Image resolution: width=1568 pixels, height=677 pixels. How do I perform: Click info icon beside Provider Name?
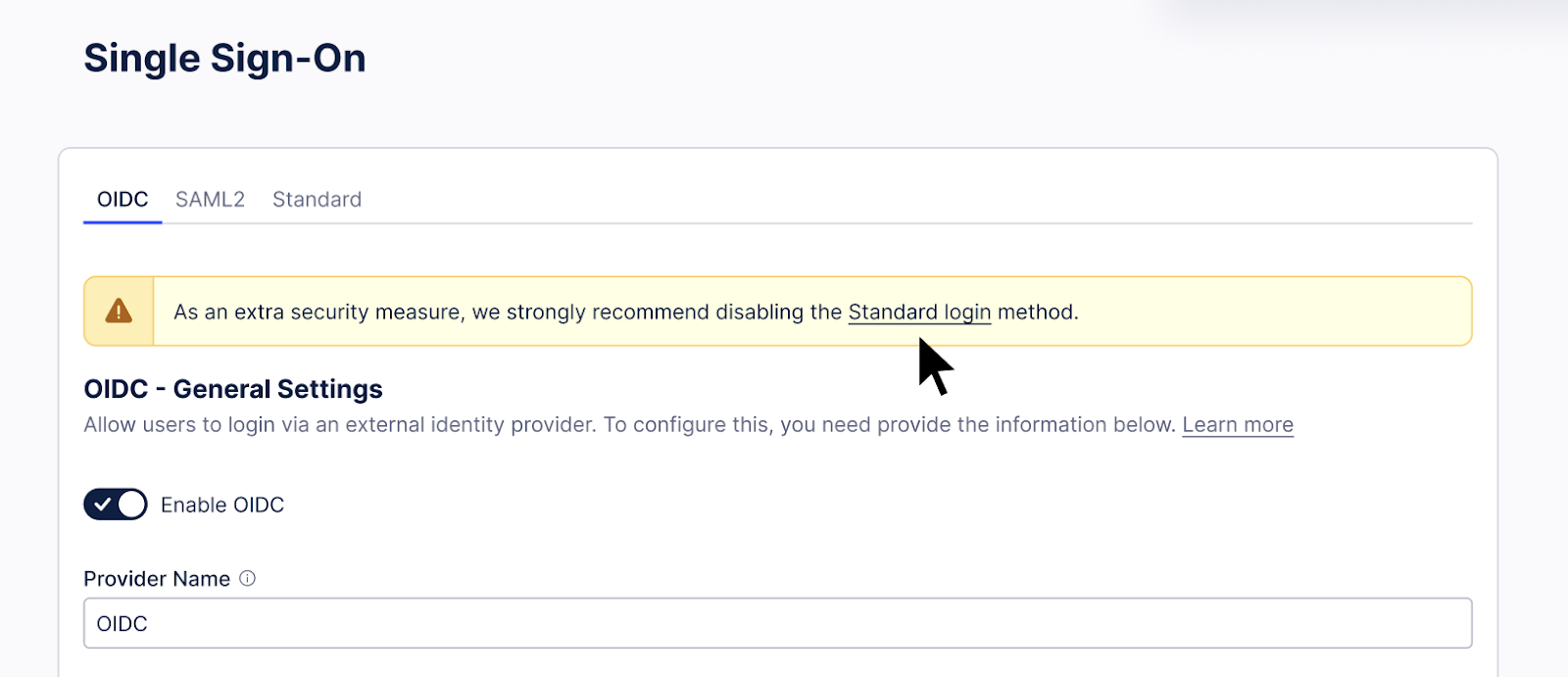248,578
